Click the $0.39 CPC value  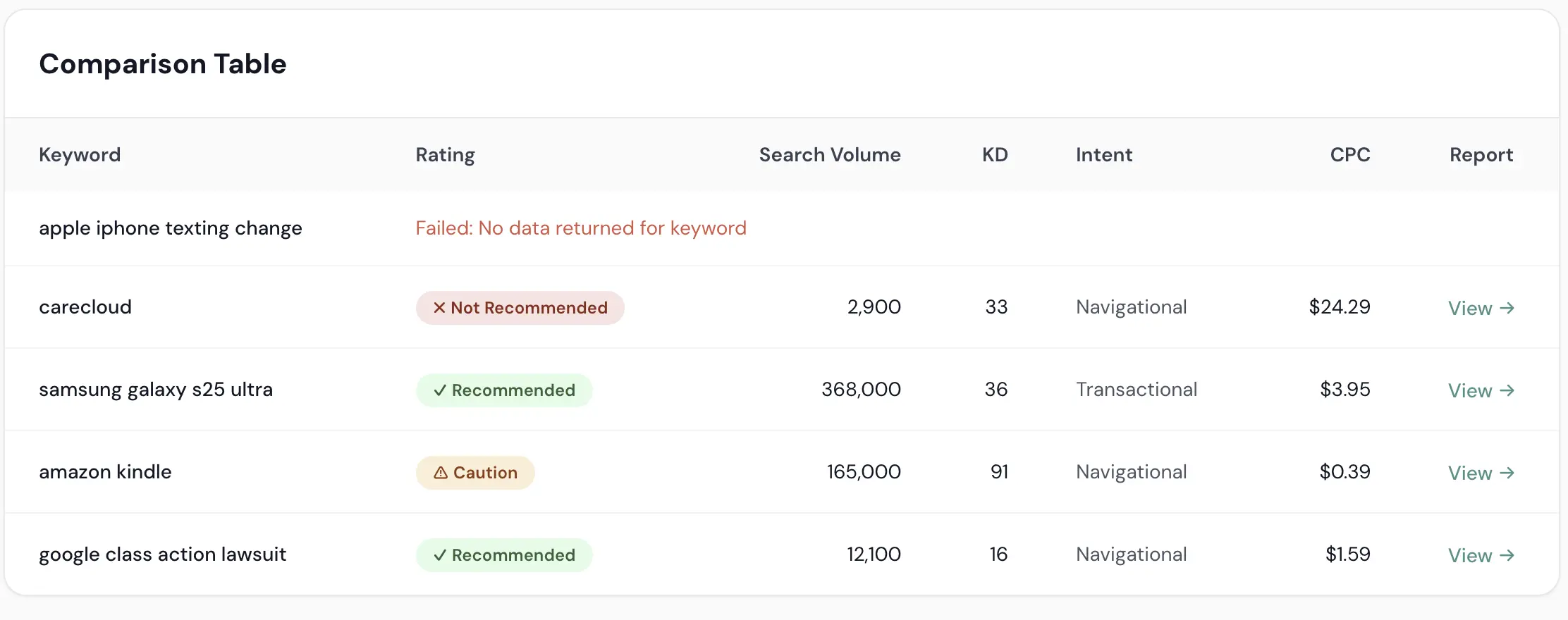[1345, 472]
